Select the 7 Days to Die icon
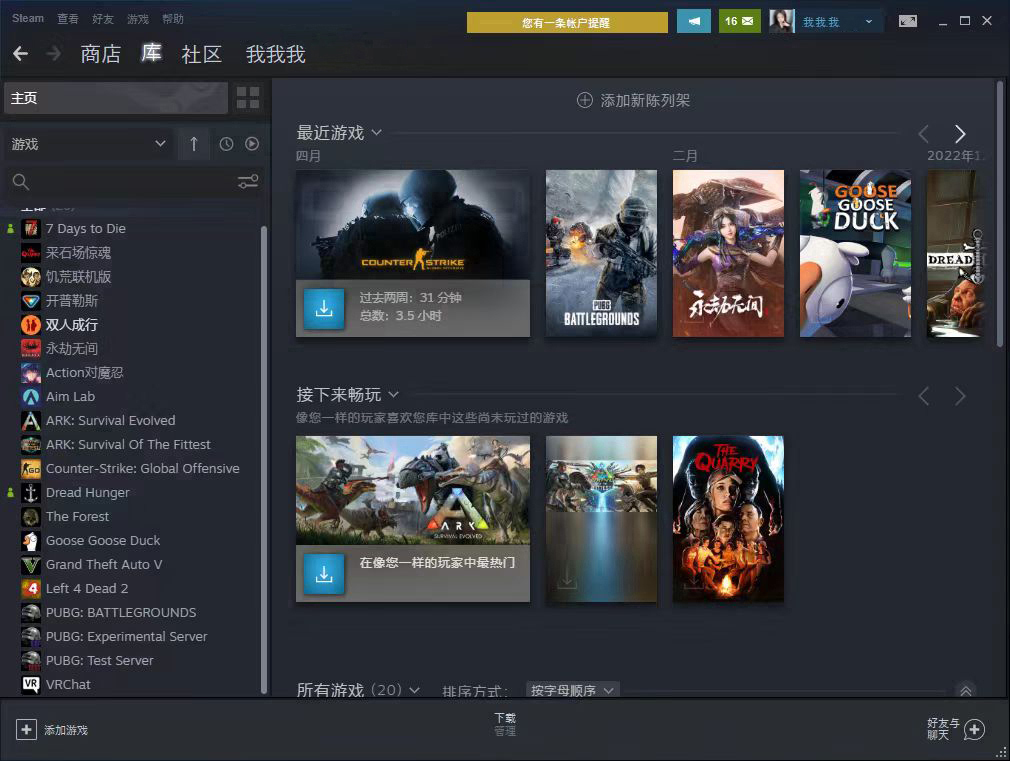 (30, 229)
